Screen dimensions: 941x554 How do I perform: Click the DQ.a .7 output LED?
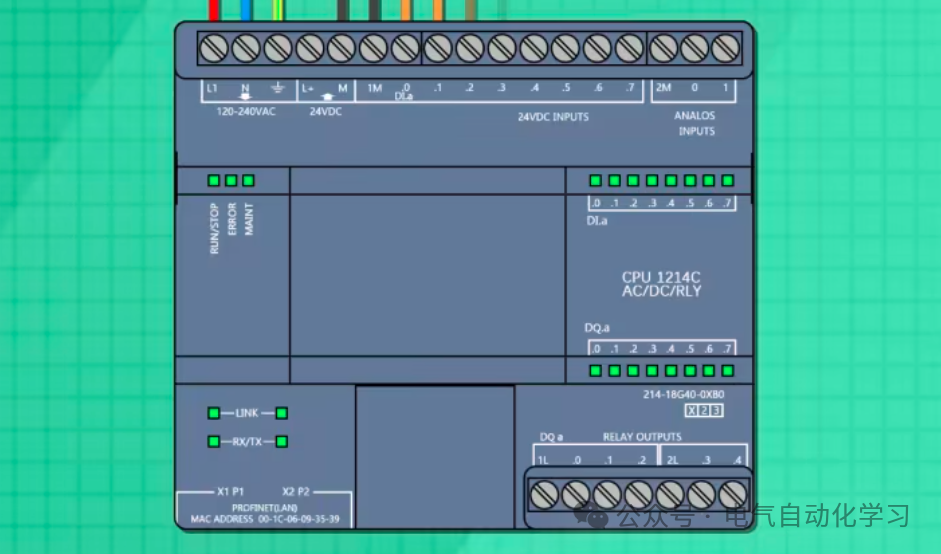[x=728, y=371]
